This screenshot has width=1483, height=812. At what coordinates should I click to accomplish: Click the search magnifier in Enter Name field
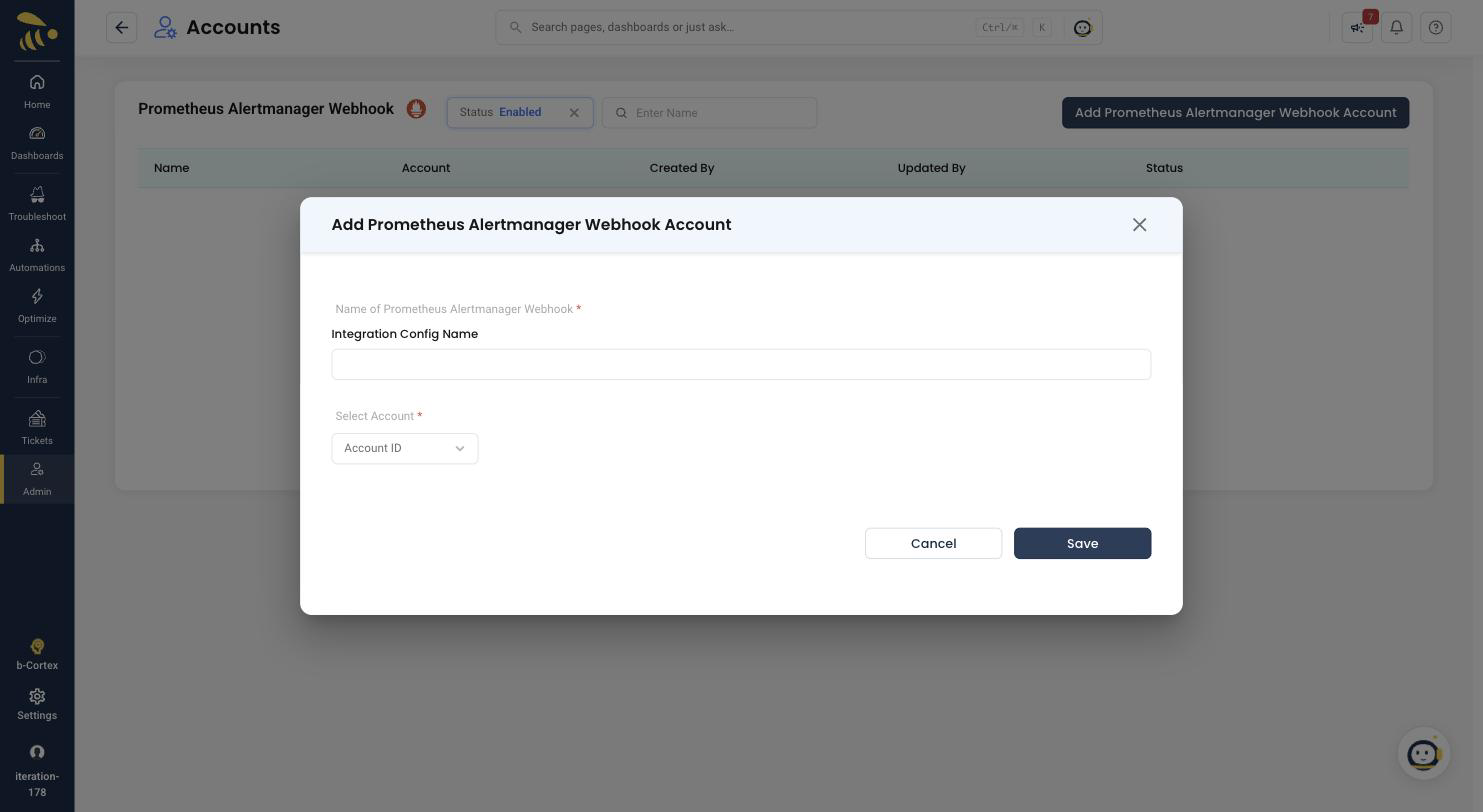[x=621, y=113]
